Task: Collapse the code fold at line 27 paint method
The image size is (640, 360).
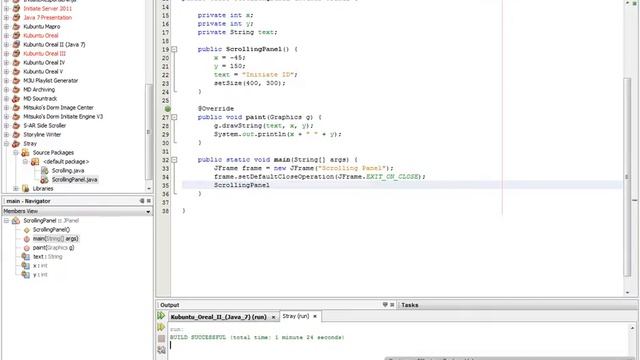Action: 174,117
